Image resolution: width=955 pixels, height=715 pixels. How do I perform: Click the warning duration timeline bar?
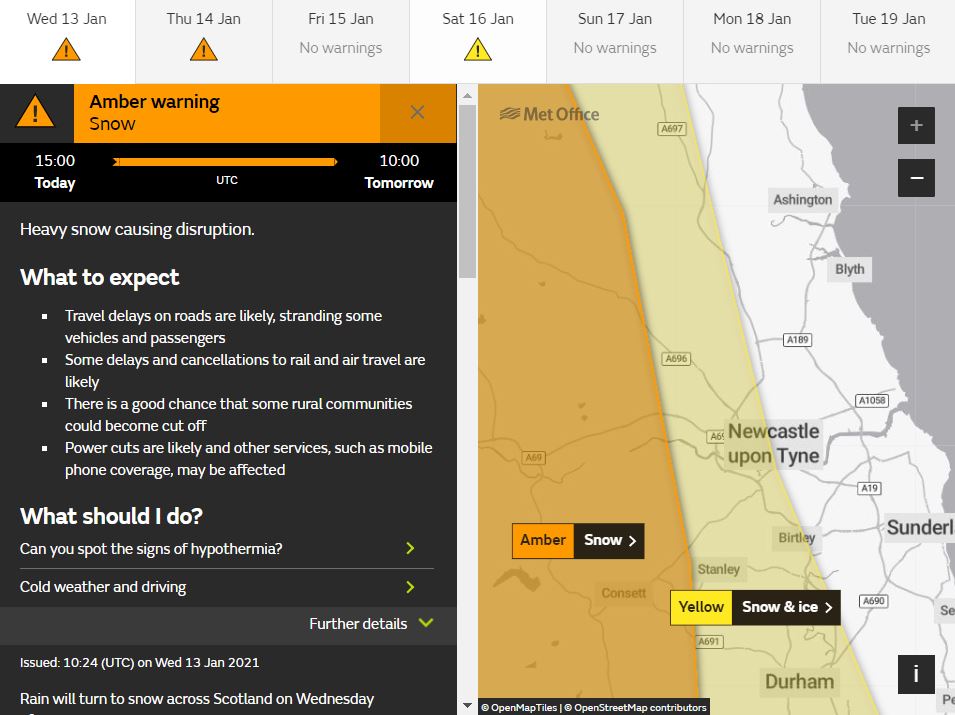coord(226,161)
